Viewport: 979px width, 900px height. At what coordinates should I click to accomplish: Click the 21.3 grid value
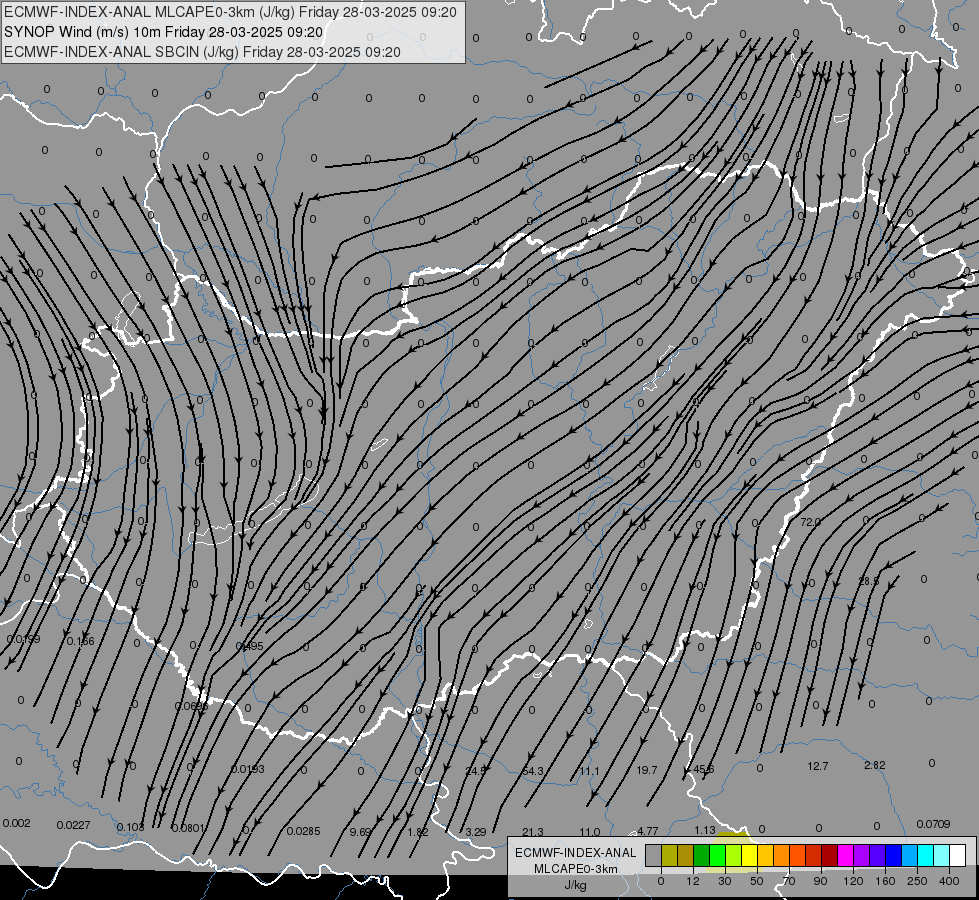(533, 832)
